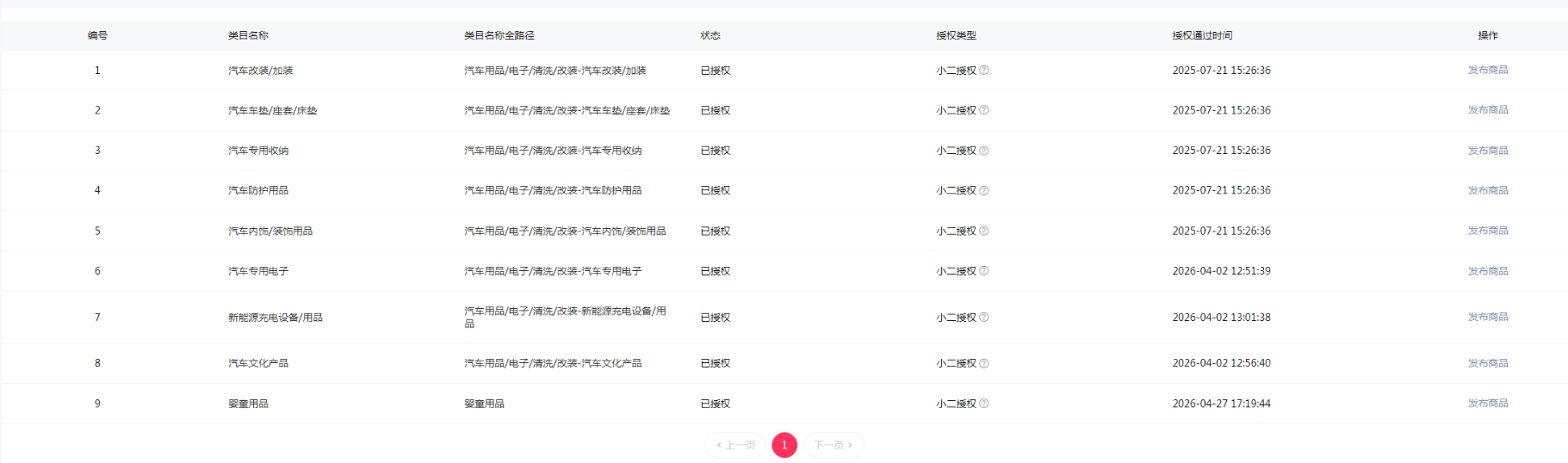Image resolution: width=1568 pixels, height=463 pixels.
Task: Click help icon beside 小二授权 in row 1
Action: pyautogui.click(x=984, y=71)
